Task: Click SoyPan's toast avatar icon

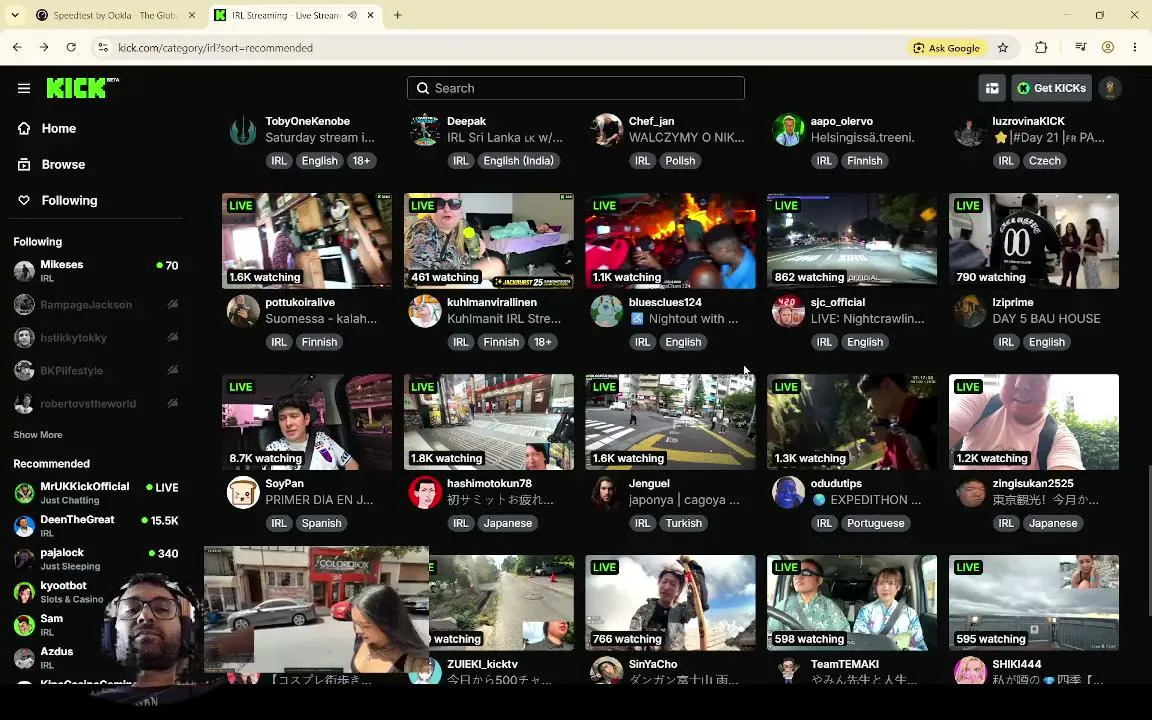Action: 243,492
